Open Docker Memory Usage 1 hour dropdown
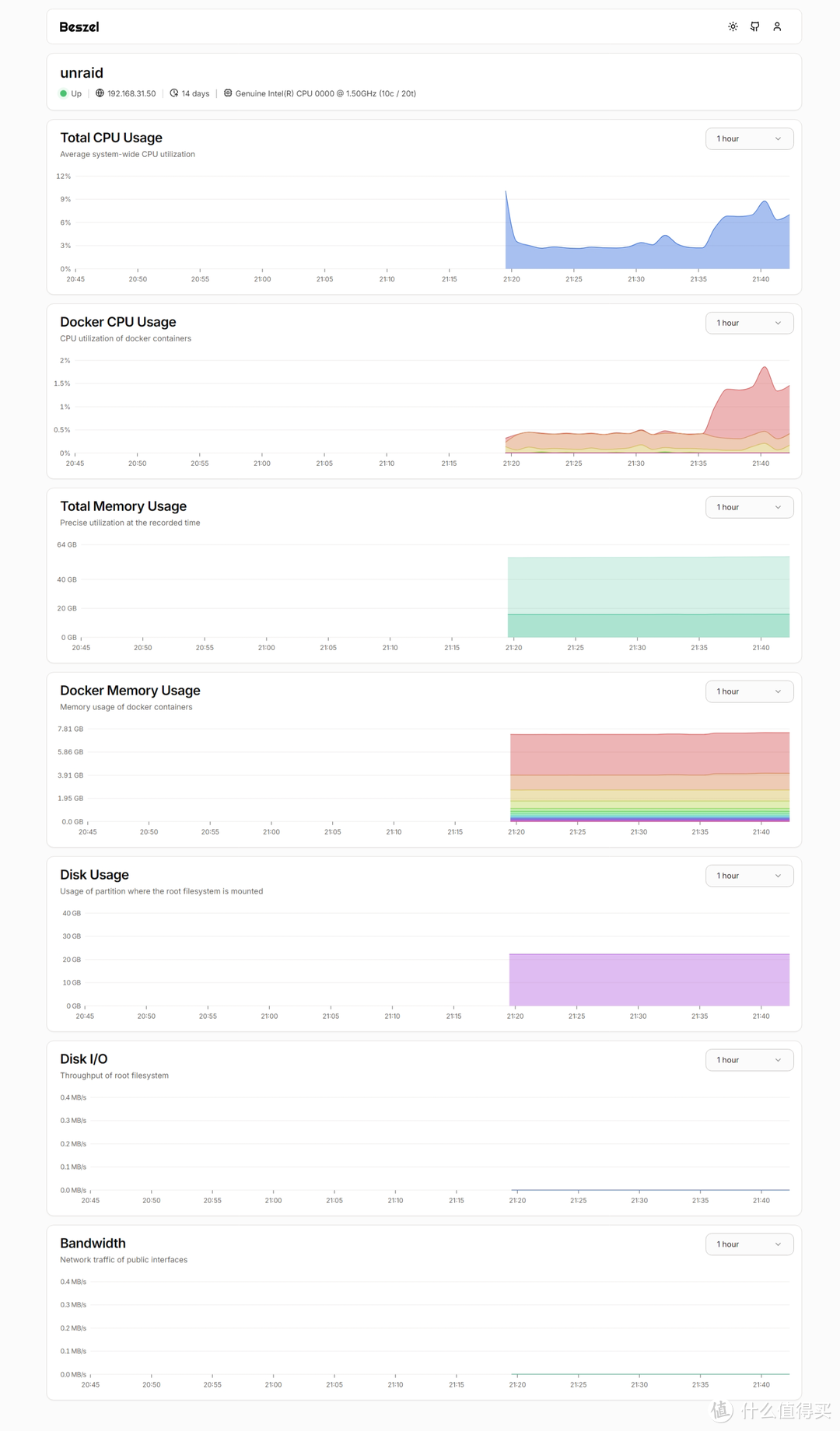Image resolution: width=840 pixels, height=1431 pixels. [x=749, y=691]
